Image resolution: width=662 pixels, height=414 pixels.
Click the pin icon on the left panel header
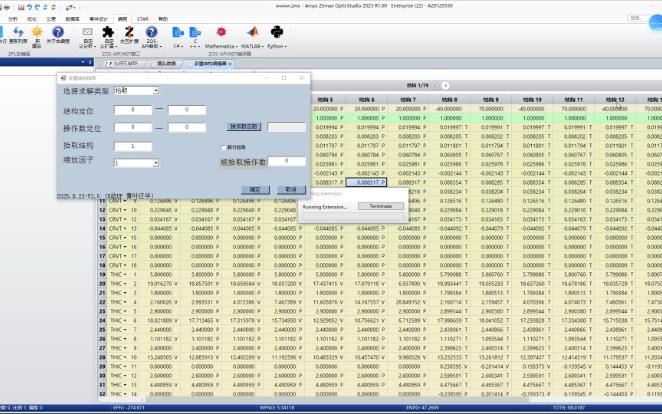point(90,62)
